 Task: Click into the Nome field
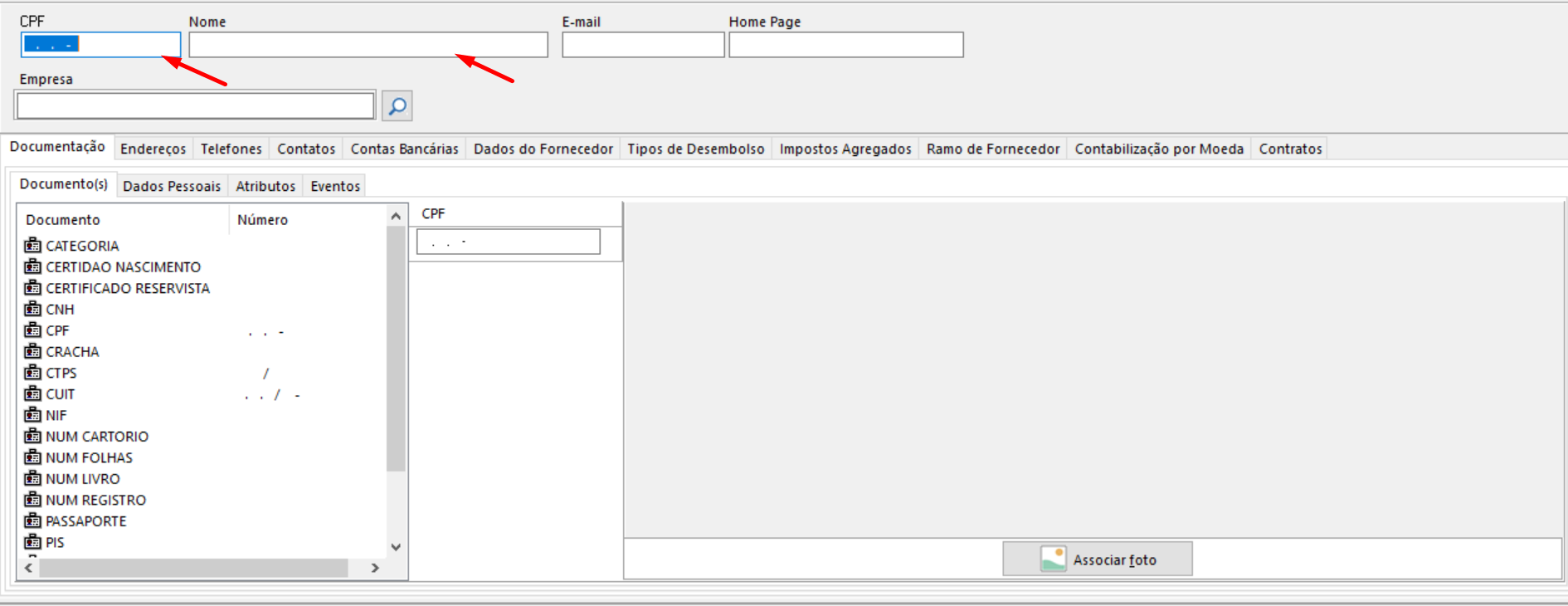tap(368, 45)
